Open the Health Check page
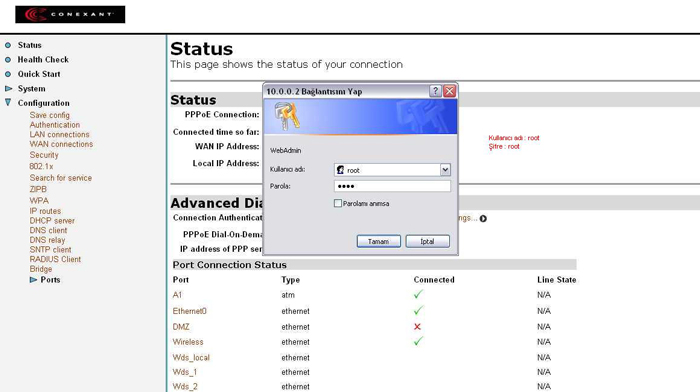 tap(43, 59)
